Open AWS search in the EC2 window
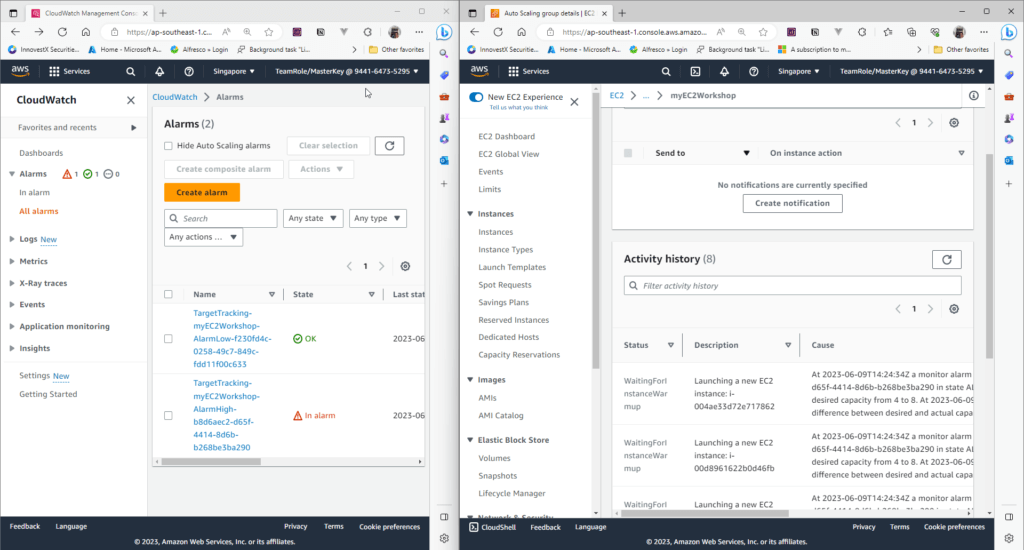The image size is (1024, 550). tap(665, 71)
